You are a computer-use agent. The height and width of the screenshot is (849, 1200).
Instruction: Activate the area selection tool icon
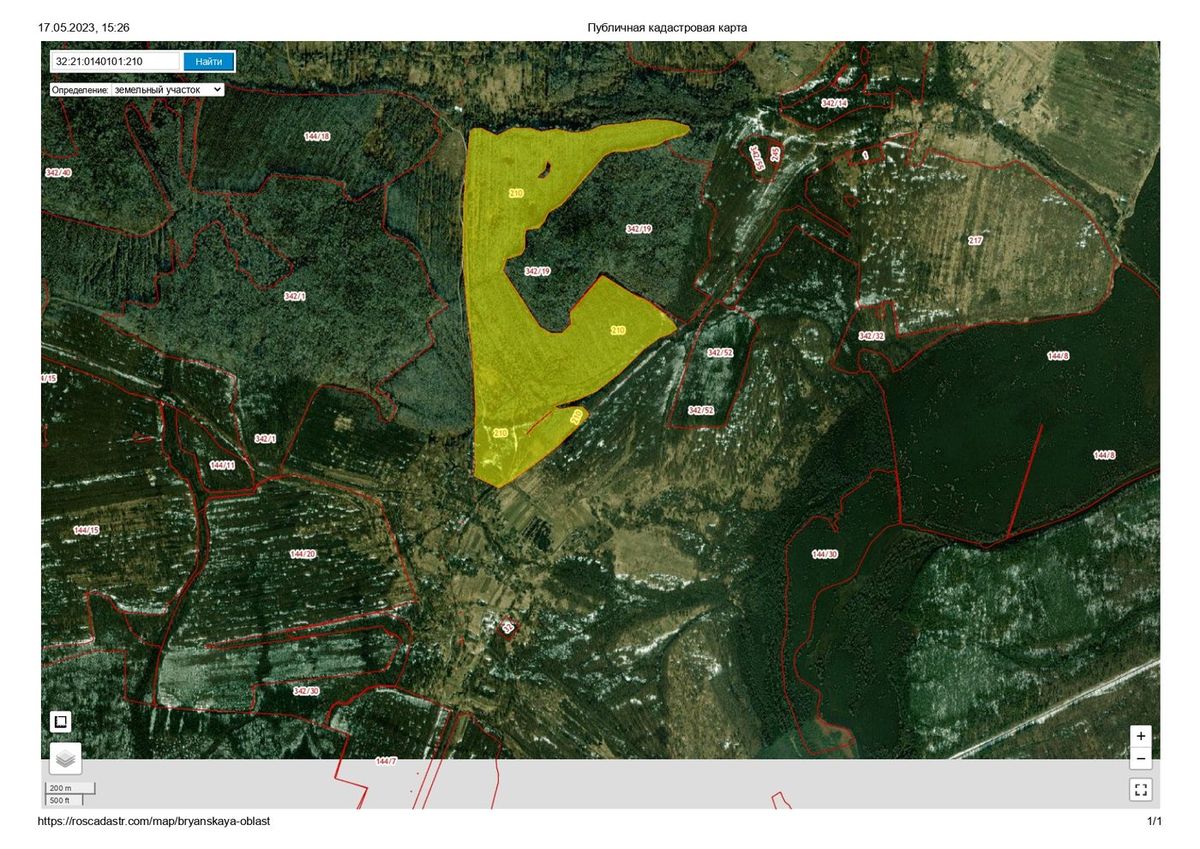tap(61, 721)
